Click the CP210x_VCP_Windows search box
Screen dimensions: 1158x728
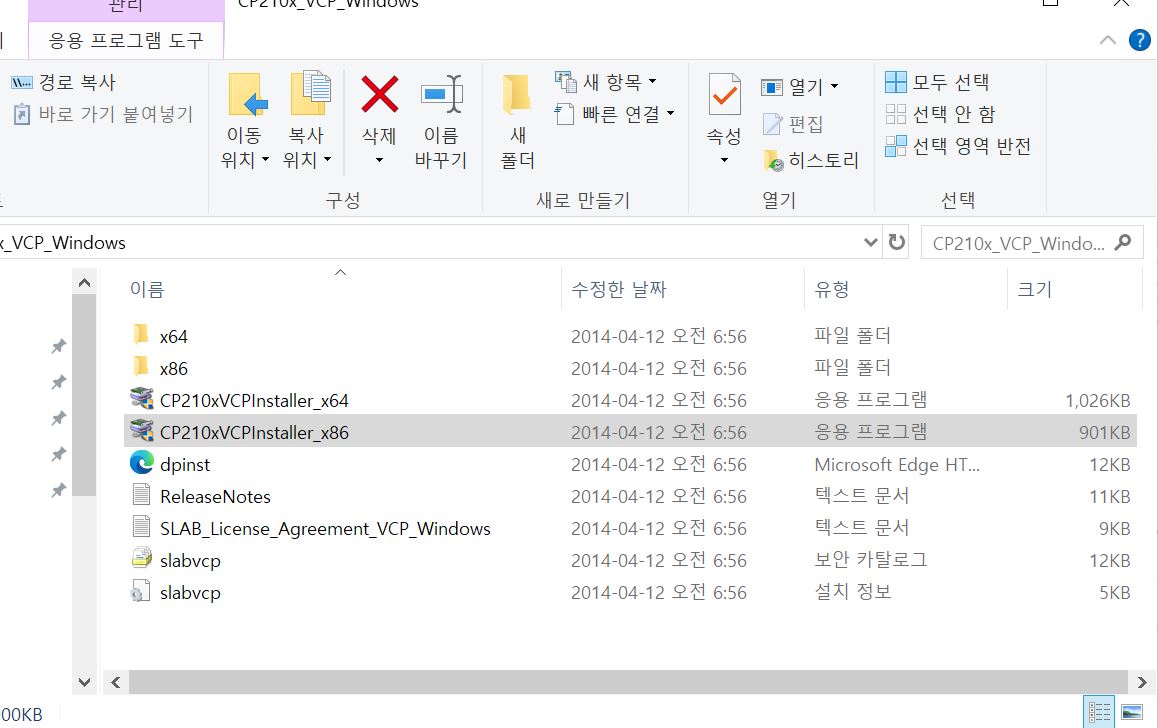click(1018, 243)
